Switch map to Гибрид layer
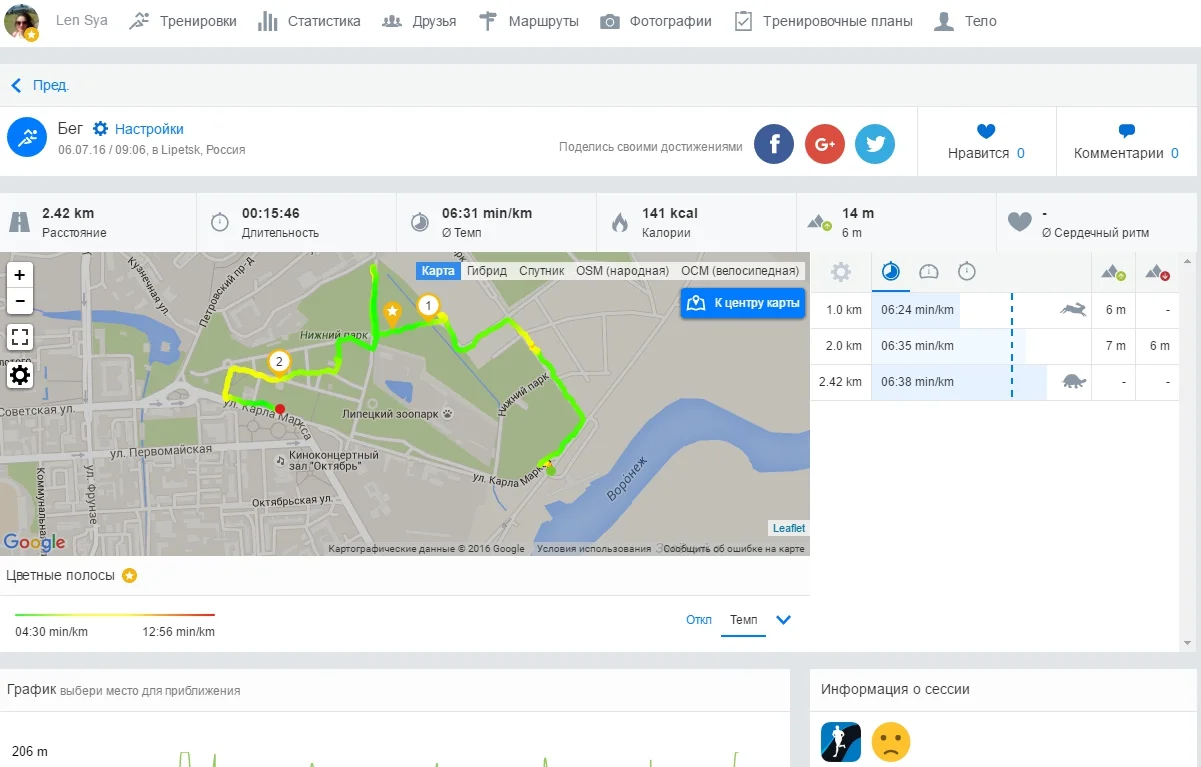Image resolution: width=1201 pixels, height=767 pixels. (486, 271)
